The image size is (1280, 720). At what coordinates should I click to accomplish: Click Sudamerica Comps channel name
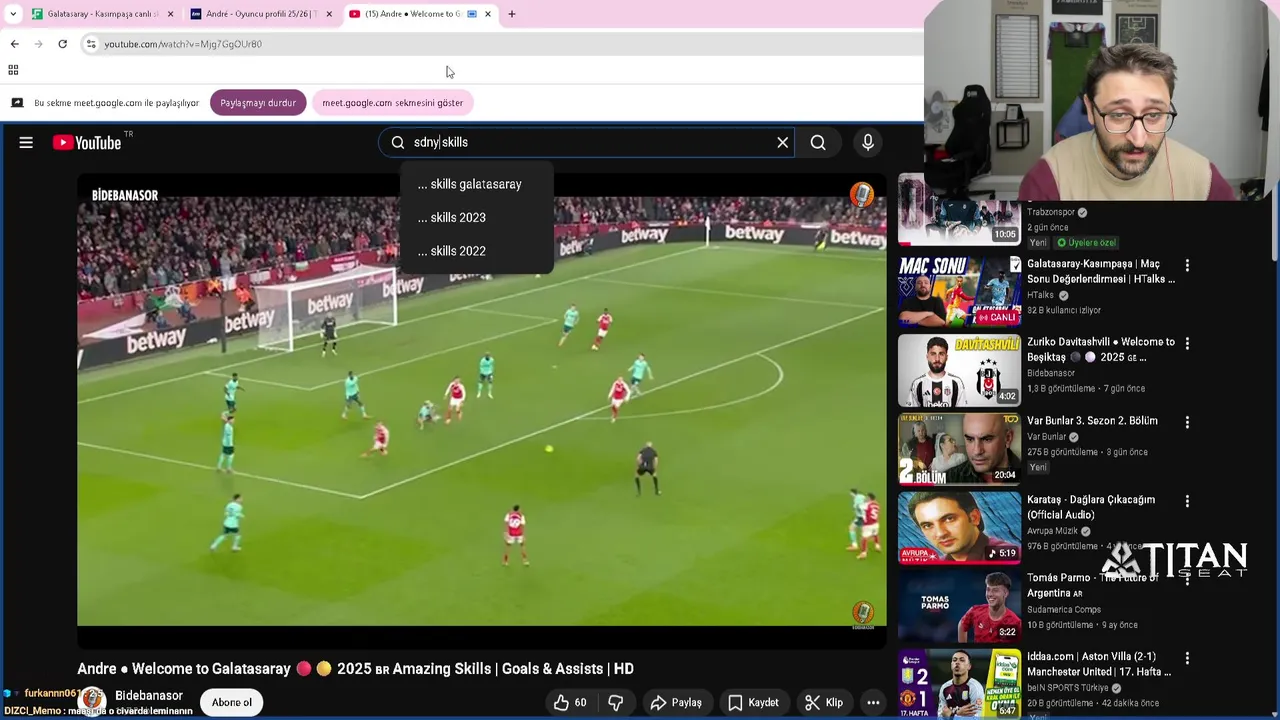1064,610
